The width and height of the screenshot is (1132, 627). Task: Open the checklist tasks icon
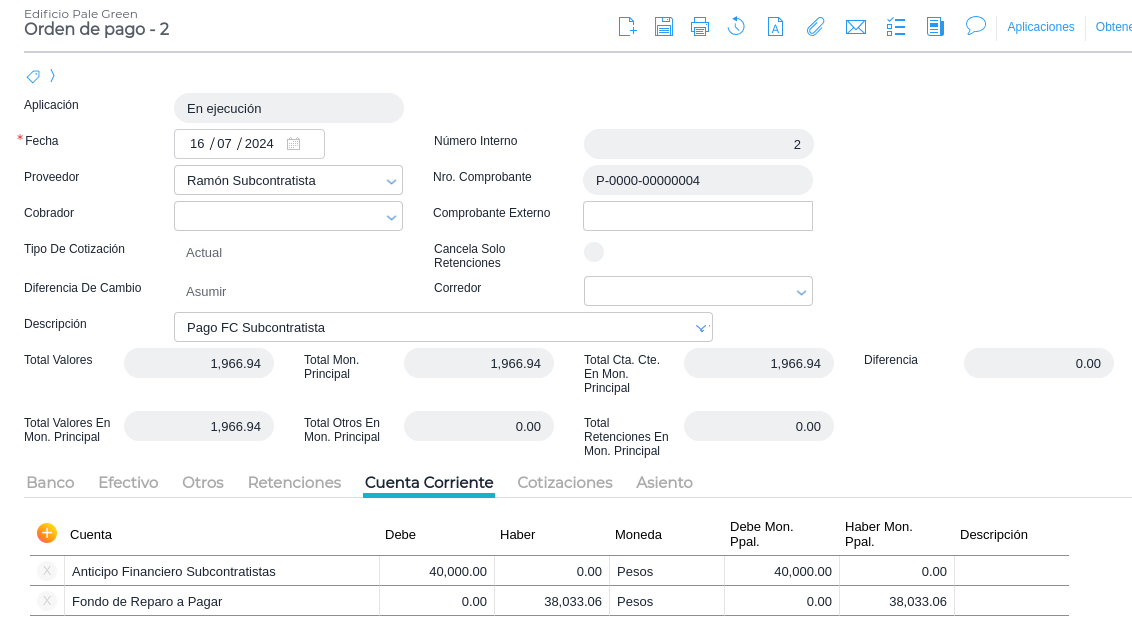896,27
